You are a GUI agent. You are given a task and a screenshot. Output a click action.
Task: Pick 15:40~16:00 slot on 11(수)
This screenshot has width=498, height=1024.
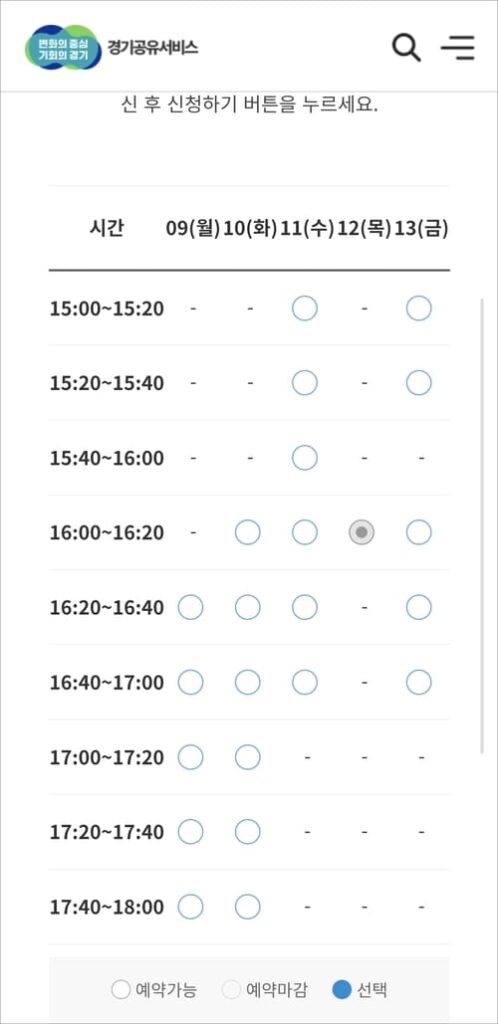[x=304, y=458]
